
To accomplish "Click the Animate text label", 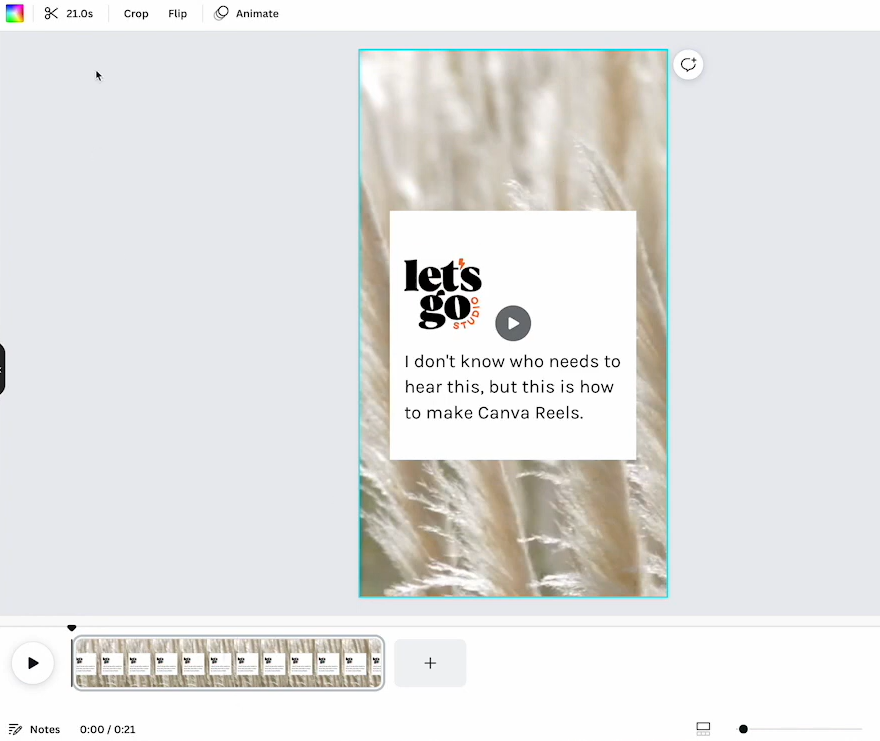I will point(257,14).
